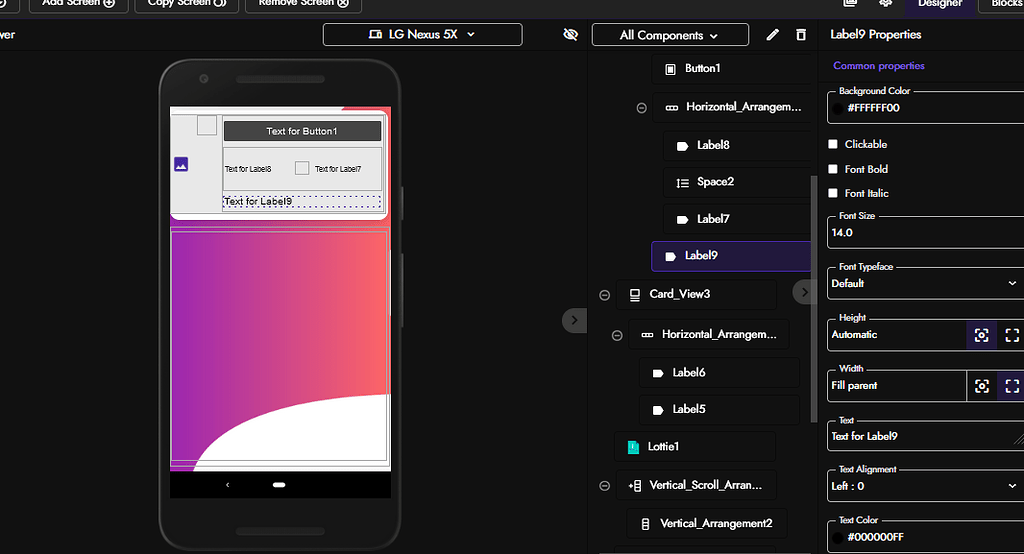Viewport: 1024px width, 554px height.
Task: Toggle hidden components visibility eye icon
Action: 570,35
